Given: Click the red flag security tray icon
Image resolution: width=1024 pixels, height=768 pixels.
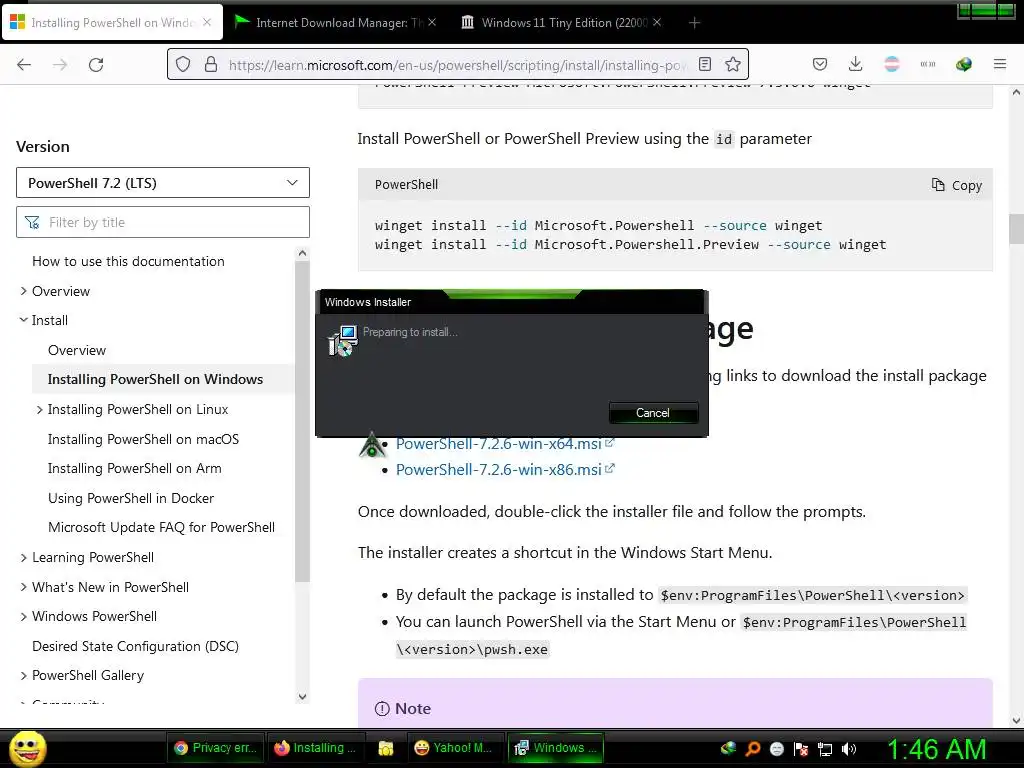Looking at the screenshot, I should (801, 748).
